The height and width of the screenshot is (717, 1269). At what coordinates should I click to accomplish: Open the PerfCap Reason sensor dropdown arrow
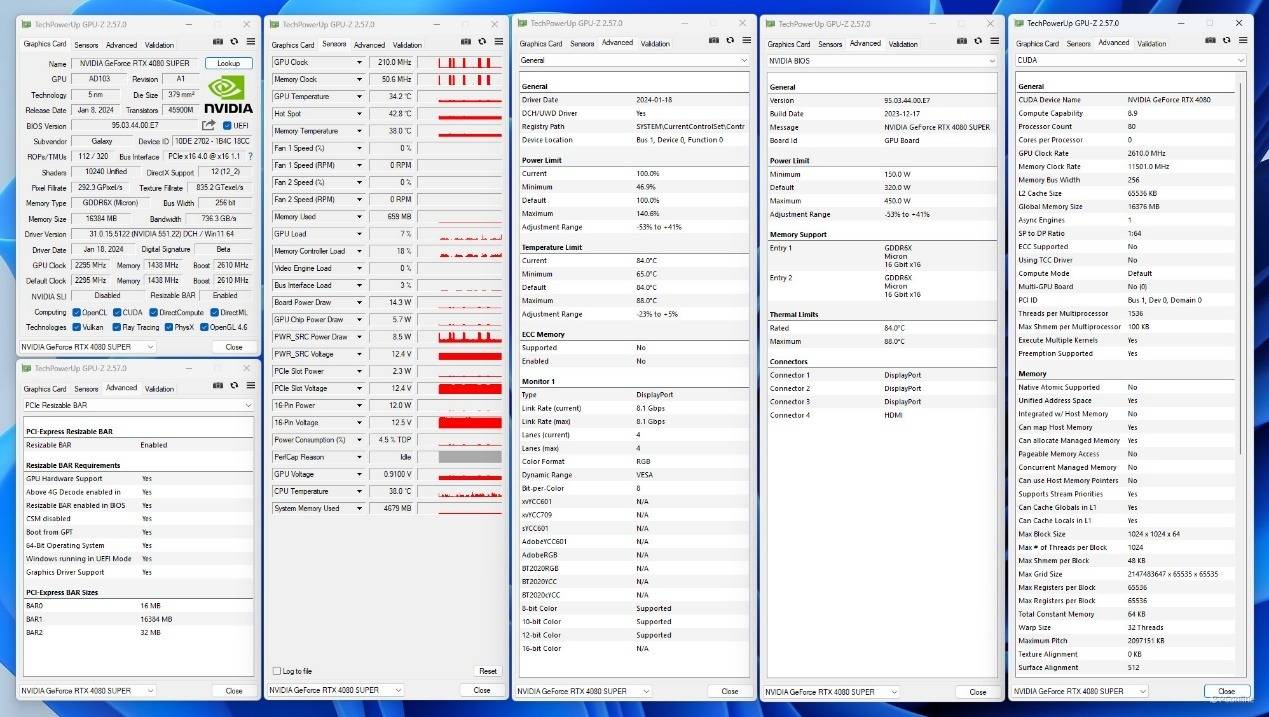pos(359,457)
